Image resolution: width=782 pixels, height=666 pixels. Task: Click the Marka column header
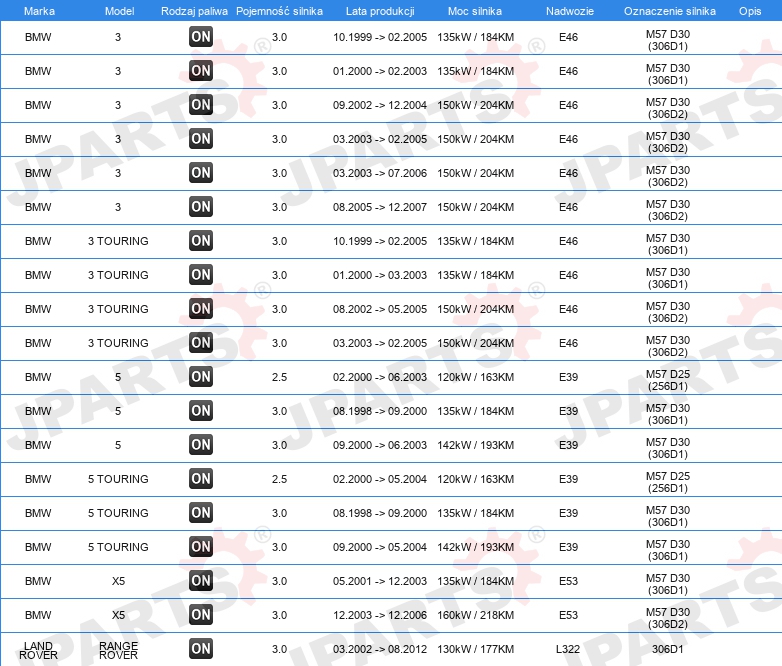pyautogui.click(x=39, y=11)
